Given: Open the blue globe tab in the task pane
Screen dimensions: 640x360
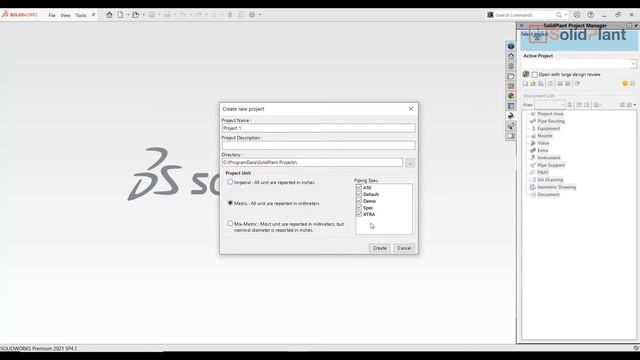Looking at the screenshot, I should [x=511, y=46].
